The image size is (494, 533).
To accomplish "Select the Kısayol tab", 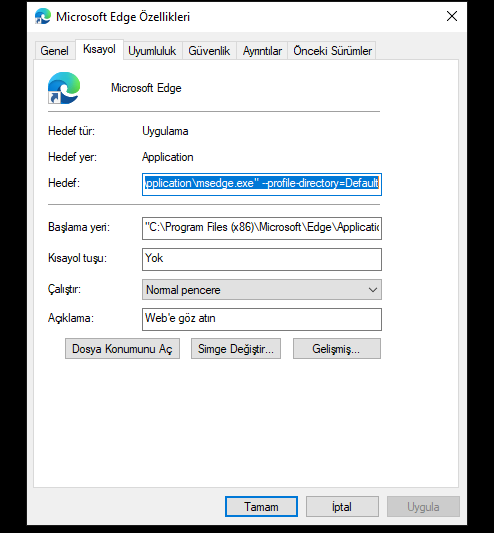I will tap(99, 49).
